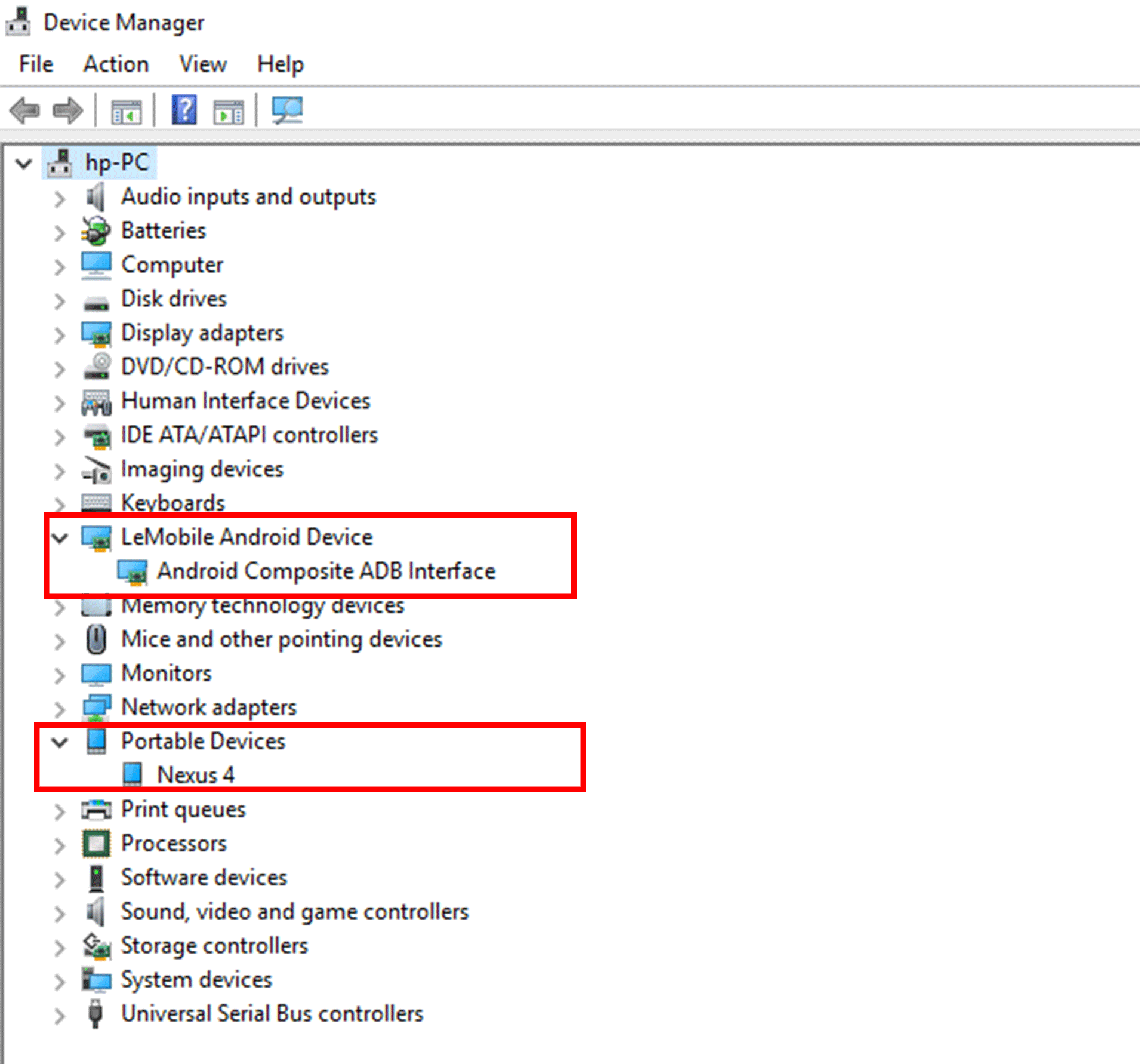1140x1064 pixels.
Task: Select the hp-PC root node
Action: [x=116, y=162]
